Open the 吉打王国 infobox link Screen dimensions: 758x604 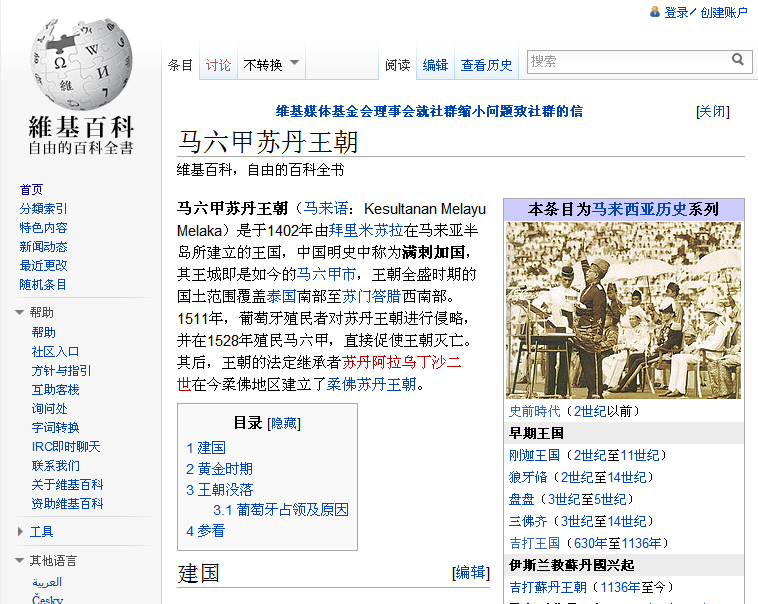pos(534,544)
